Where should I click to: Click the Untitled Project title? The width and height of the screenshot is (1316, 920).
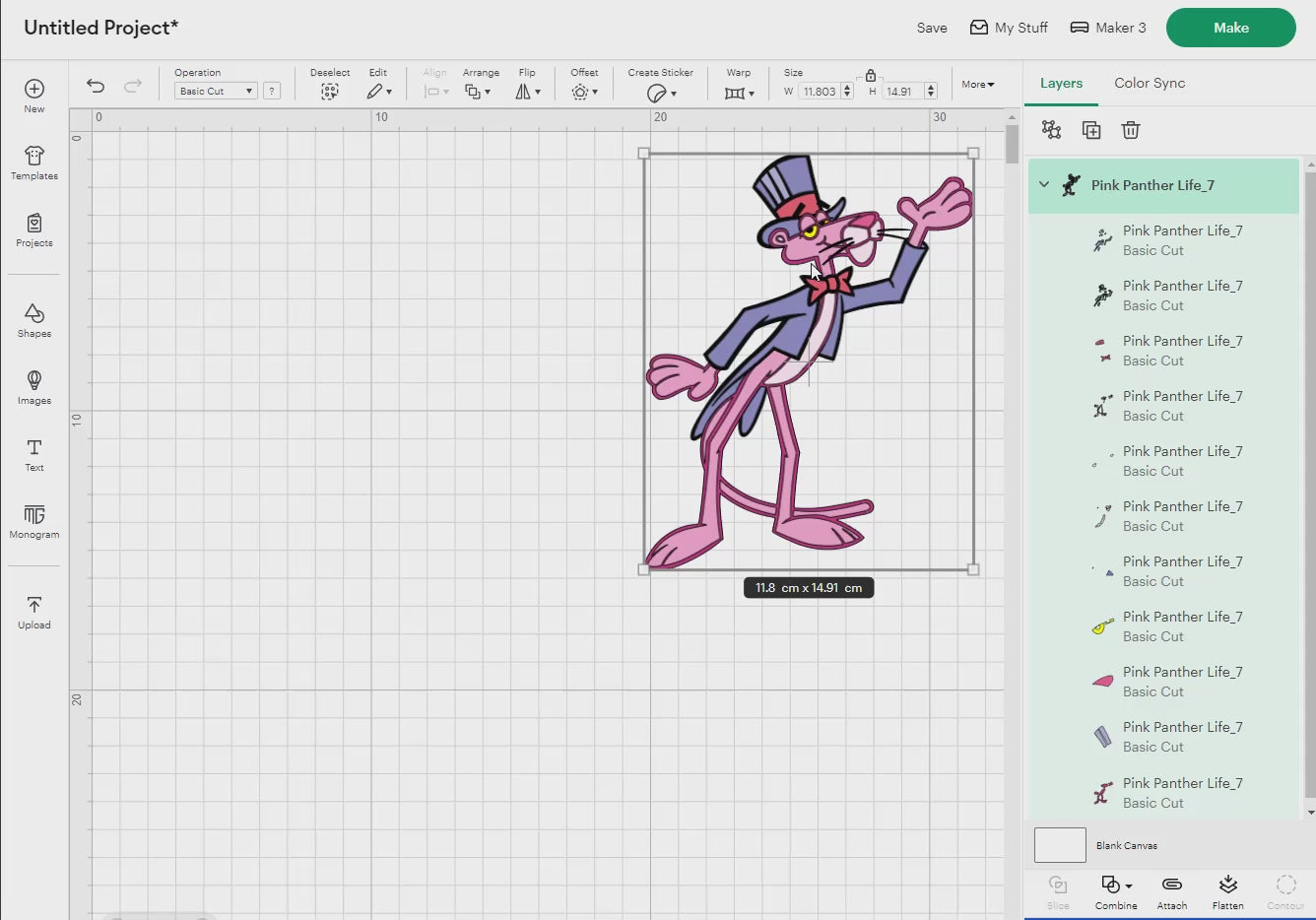pyautogui.click(x=100, y=28)
